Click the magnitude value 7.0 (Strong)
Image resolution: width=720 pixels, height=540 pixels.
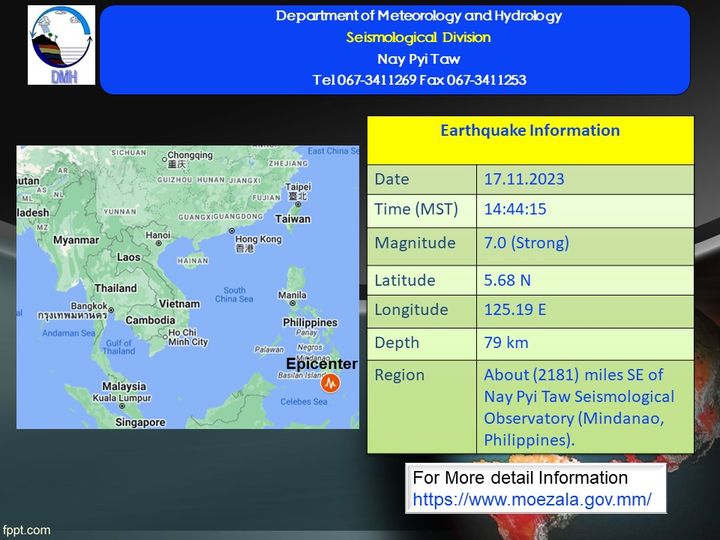click(526, 243)
